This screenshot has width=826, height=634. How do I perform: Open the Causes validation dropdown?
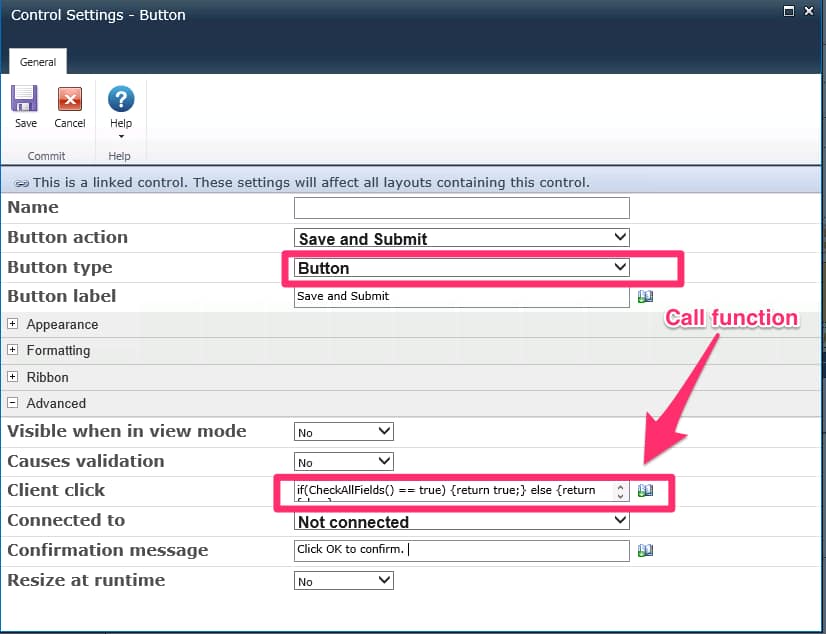[343, 462]
